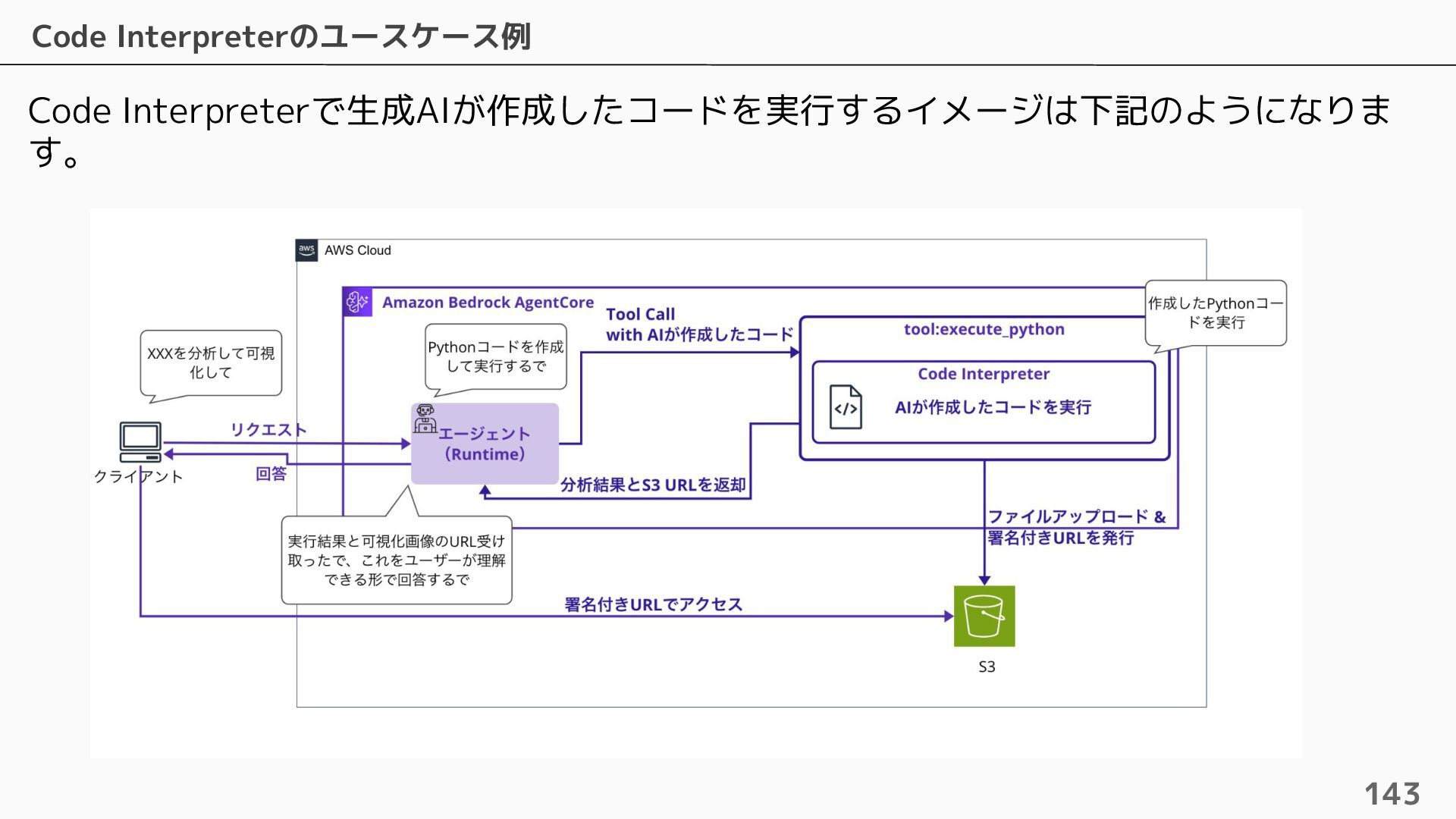This screenshot has width=1456, height=819.
Task: Click the XXXを分析して可視化して speech bubble
Action: click(x=211, y=362)
